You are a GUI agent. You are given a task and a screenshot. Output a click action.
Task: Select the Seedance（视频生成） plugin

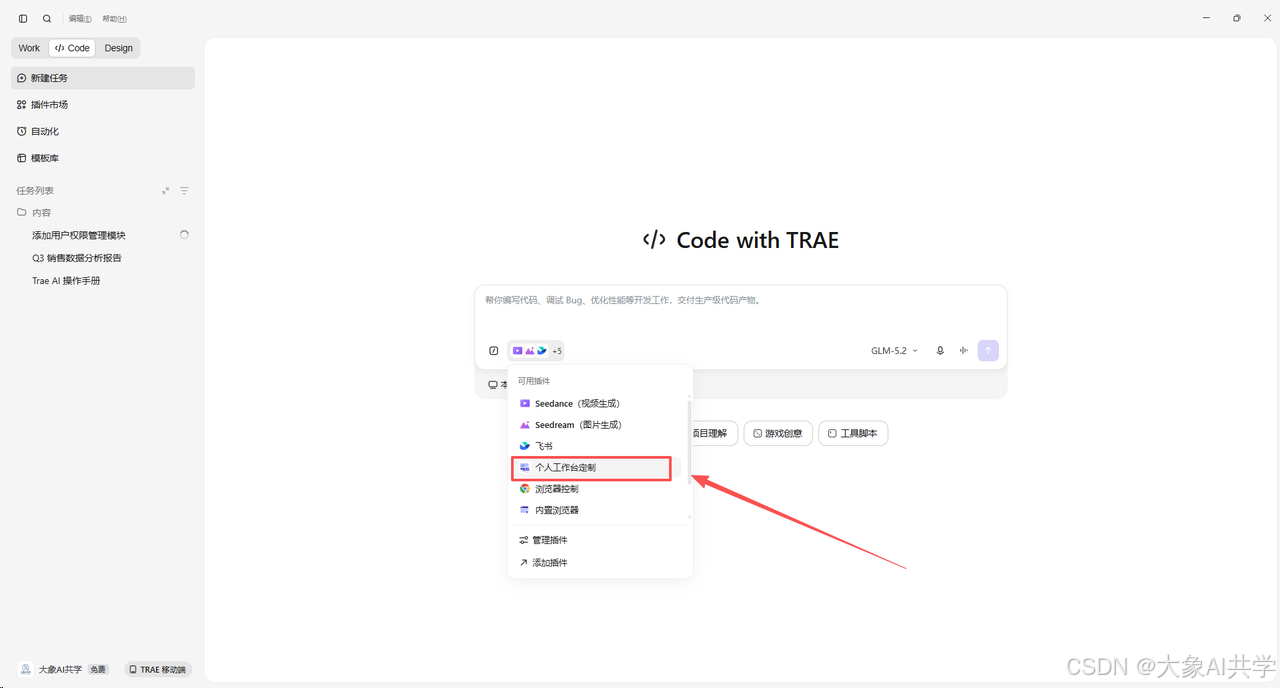pos(598,404)
